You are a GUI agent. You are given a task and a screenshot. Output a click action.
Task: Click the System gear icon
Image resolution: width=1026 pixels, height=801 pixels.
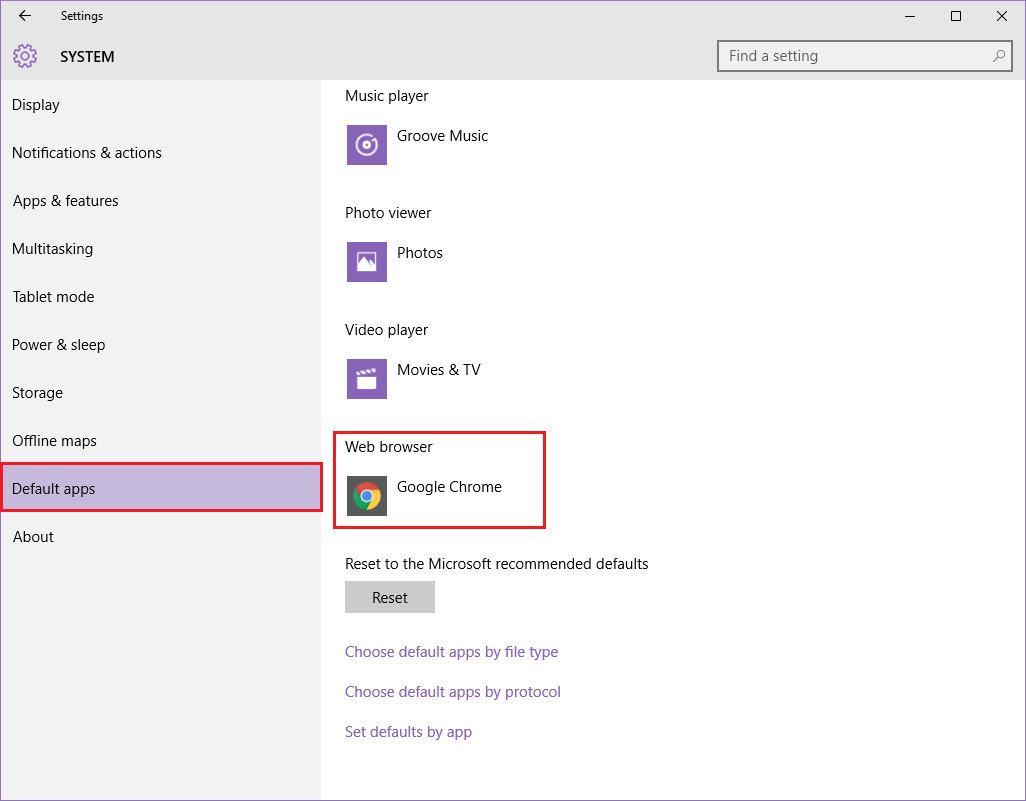coord(25,56)
